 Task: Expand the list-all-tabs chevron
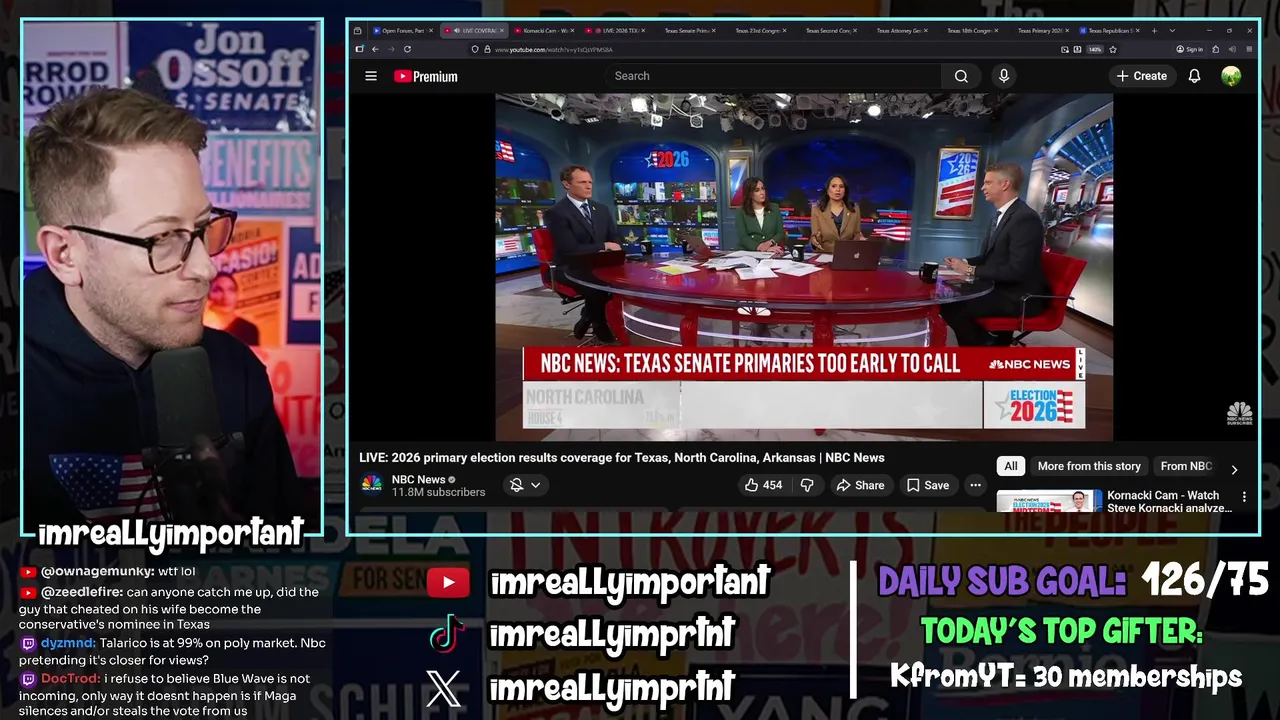1171,31
